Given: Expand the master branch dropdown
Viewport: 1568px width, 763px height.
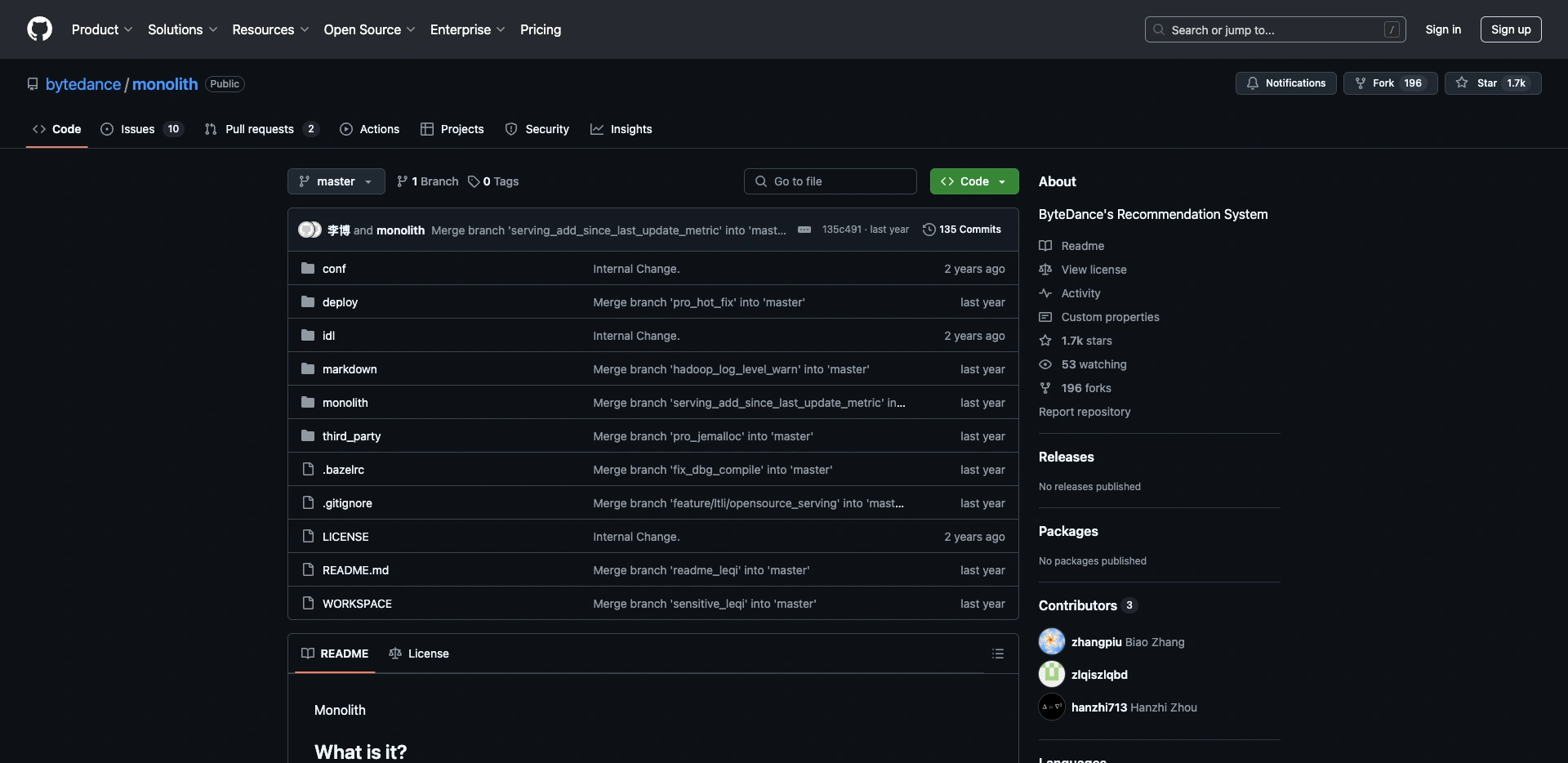Looking at the screenshot, I should [x=336, y=181].
